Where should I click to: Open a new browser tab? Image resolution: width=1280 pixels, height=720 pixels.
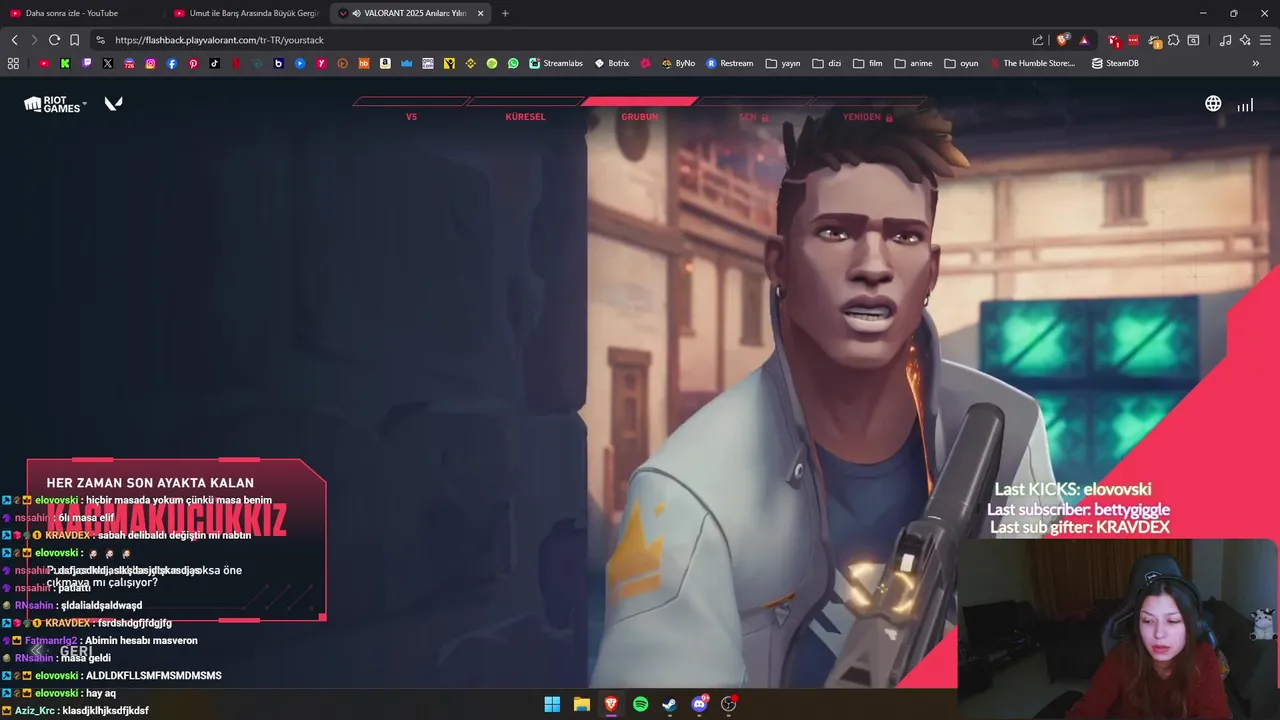(x=505, y=13)
